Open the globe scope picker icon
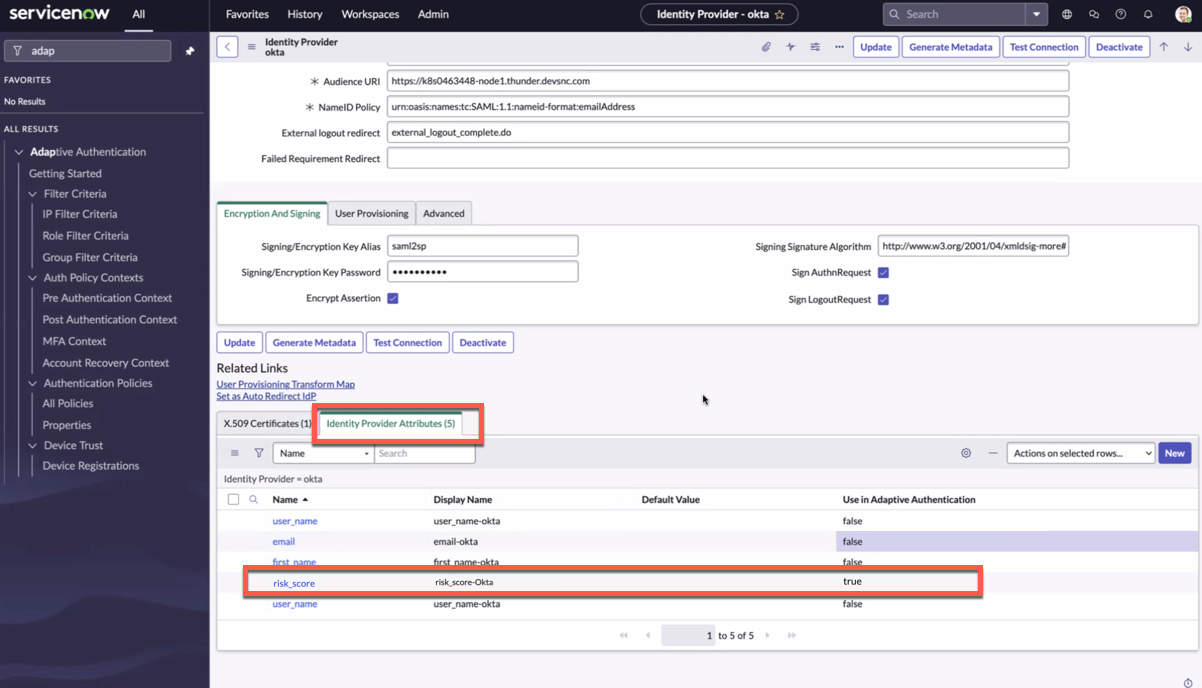Image resolution: width=1202 pixels, height=688 pixels. click(x=1067, y=15)
